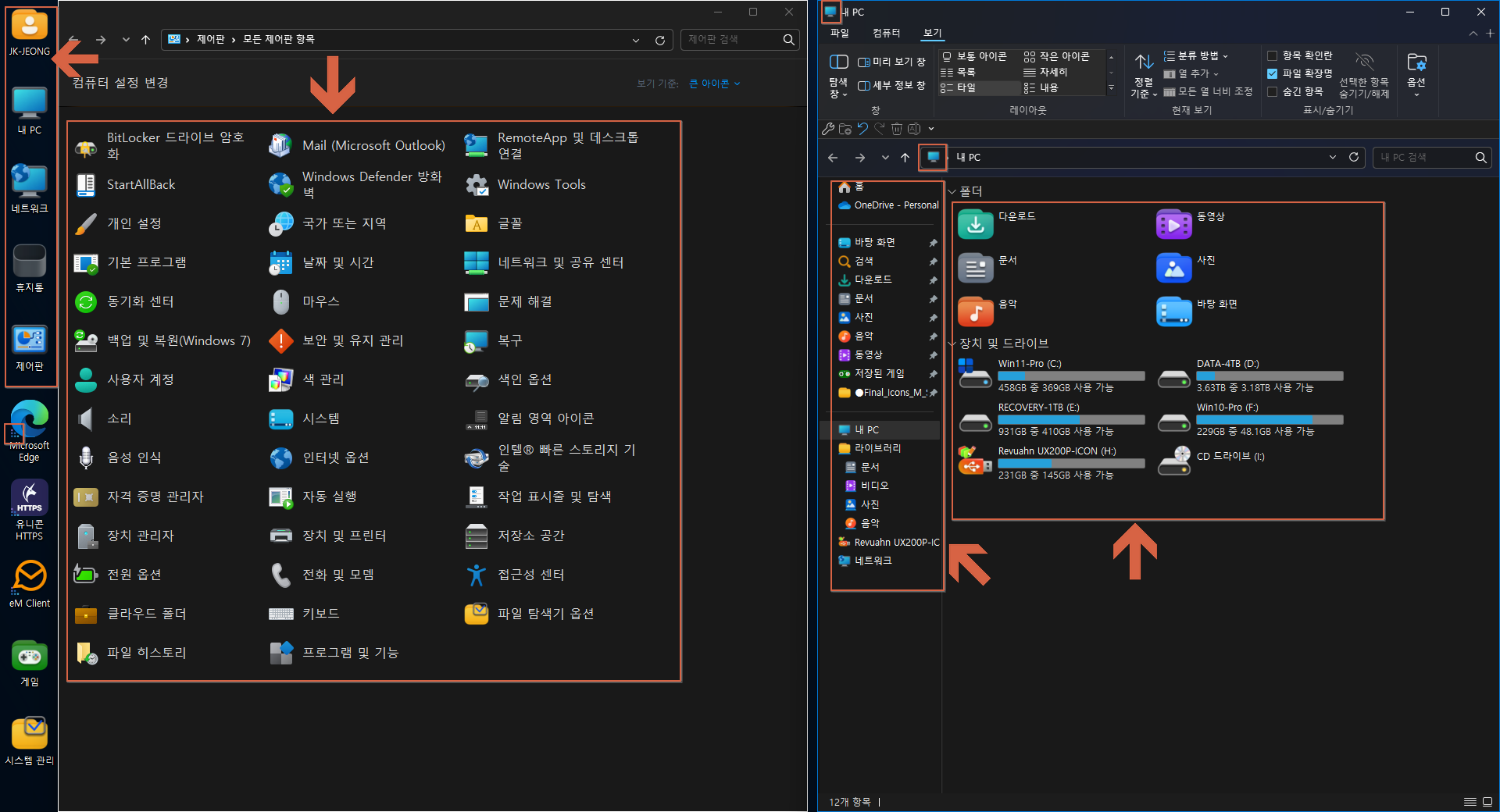
Task: Select 라이브러리 in navigation tree
Action: tap(870, 448)
